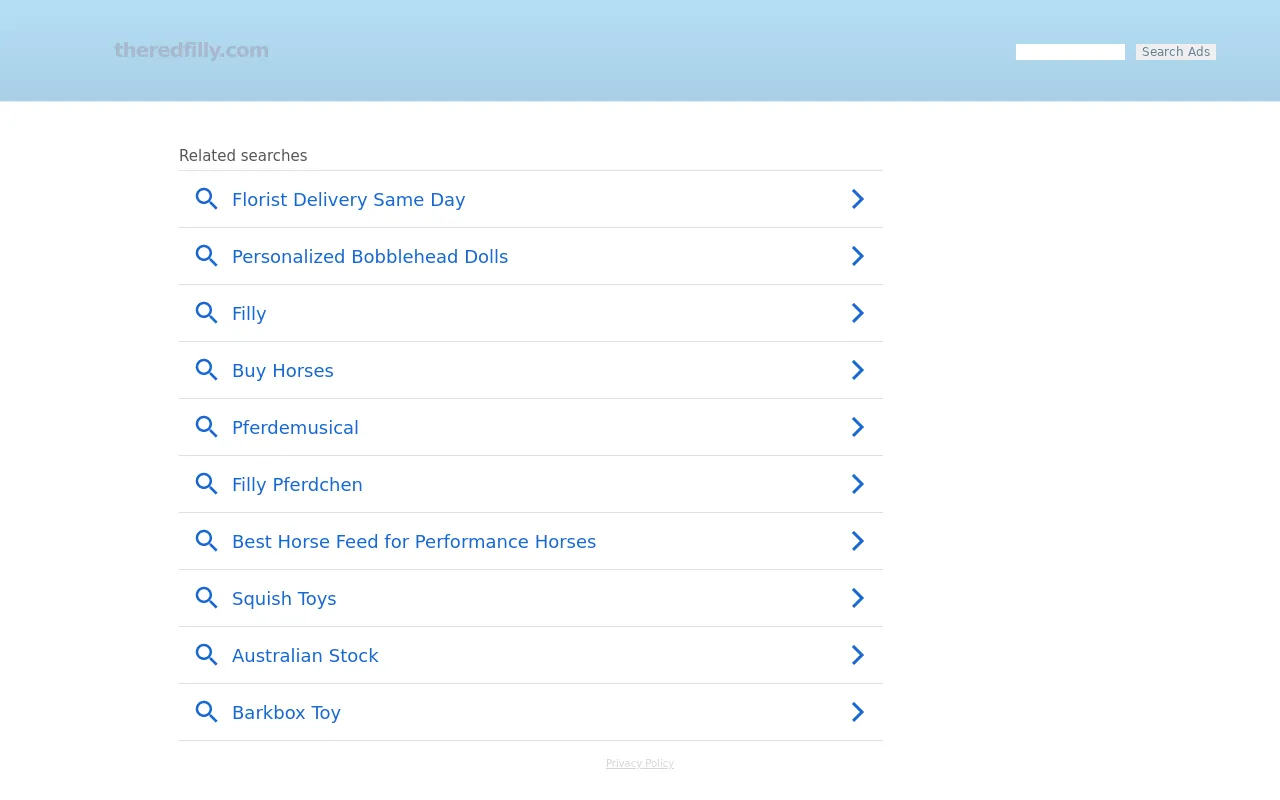This screenshot has width=1280, height=800.
Task: Click the search icon beside Florist Delivery Same Day
Action: (206, 199)
